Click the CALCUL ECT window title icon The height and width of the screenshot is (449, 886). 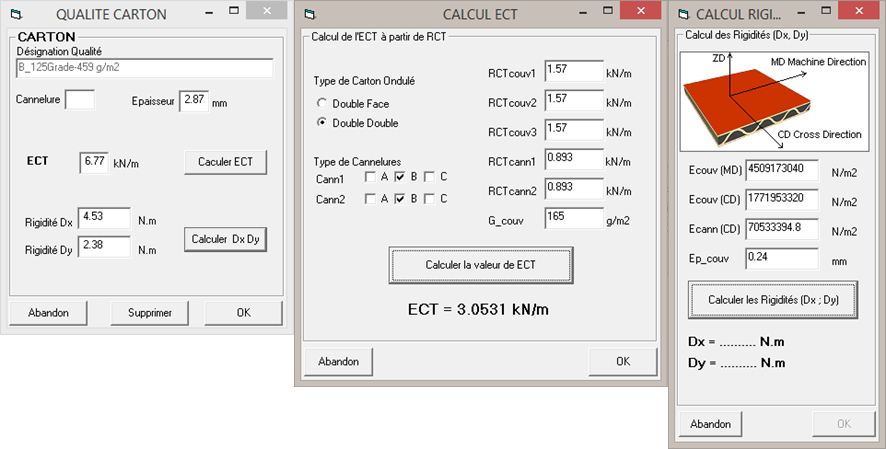(x=310, y=14)
